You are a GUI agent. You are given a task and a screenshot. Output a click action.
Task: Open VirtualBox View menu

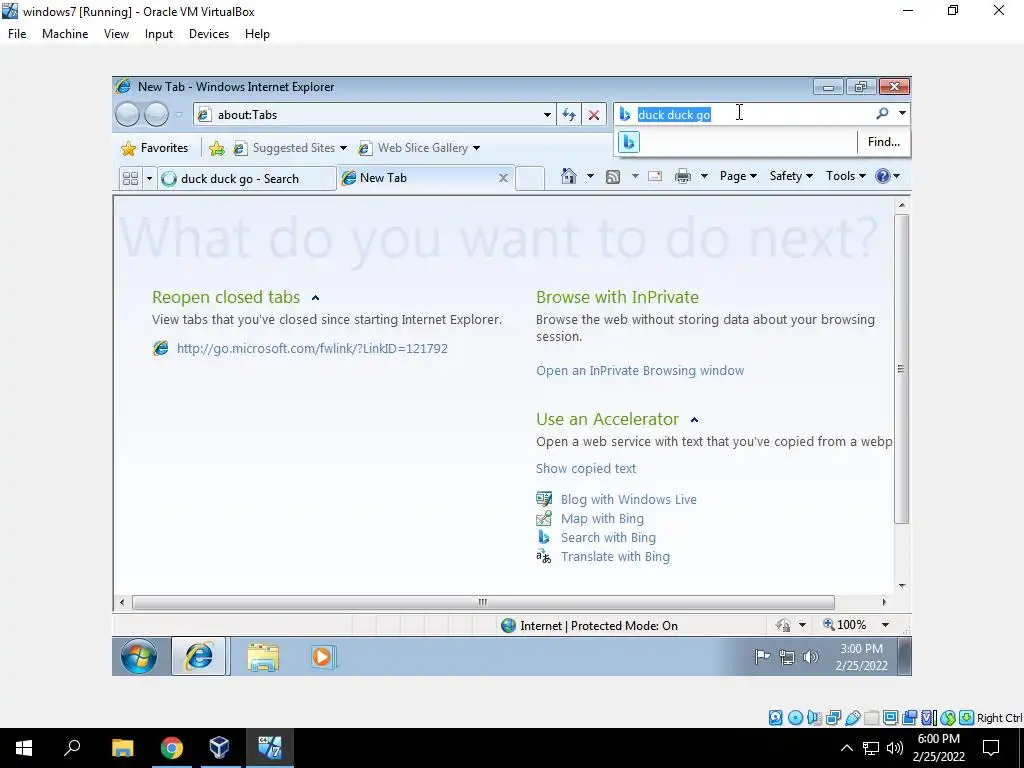click(x=116, y=34)
